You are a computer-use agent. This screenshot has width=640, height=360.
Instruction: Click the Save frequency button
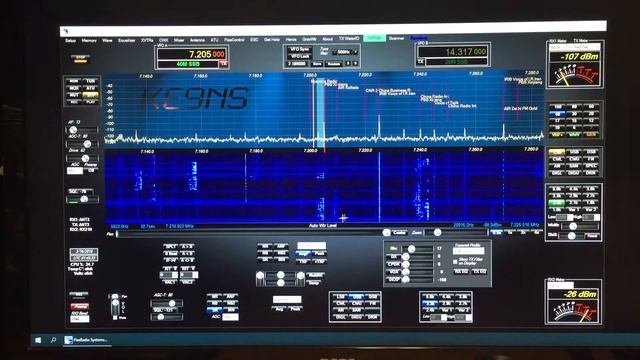[317, 64]
